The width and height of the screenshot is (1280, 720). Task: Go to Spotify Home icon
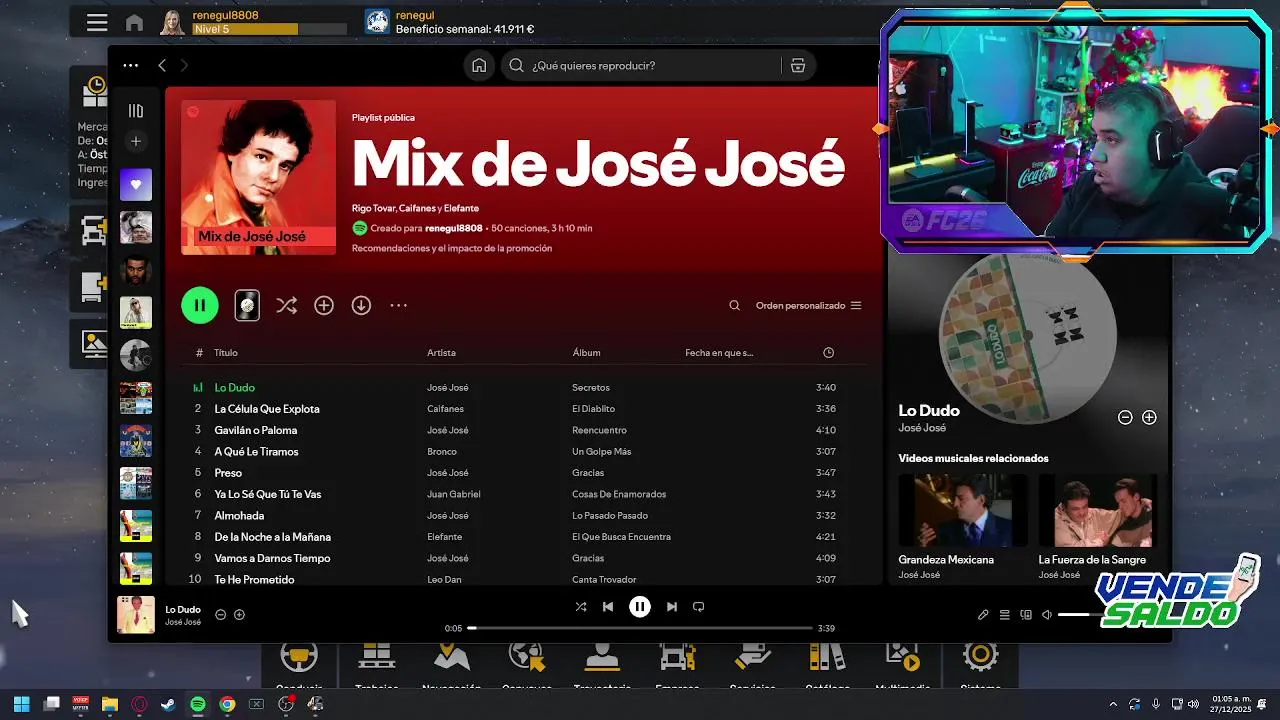point(479,65)
